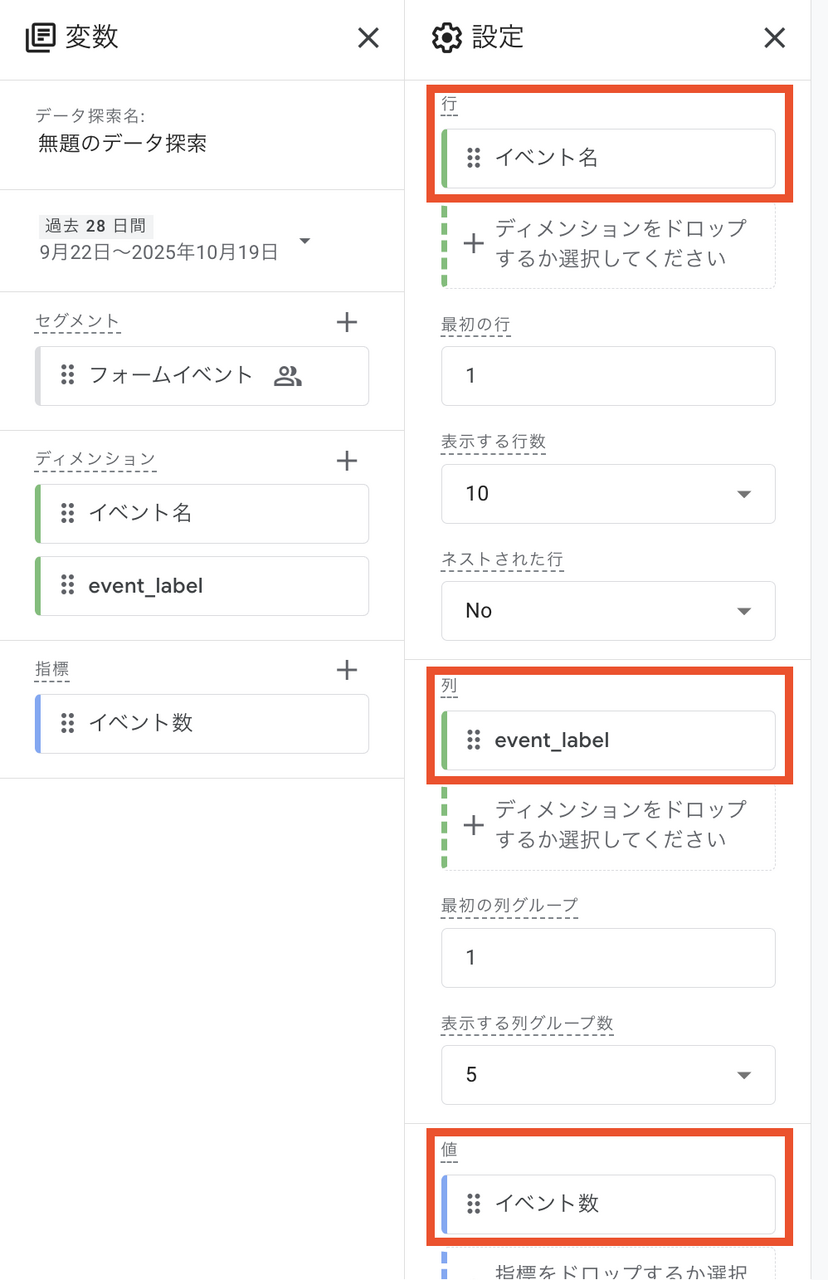Select the イベント数 chip in 値
The height and width of the screenshot is (1280, 828).
click(608, 1203)
